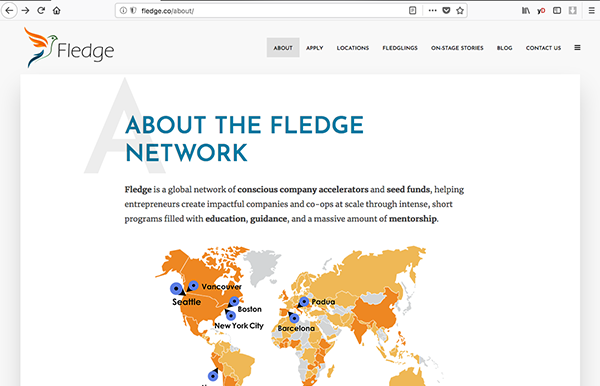This screenshot has width=600, height=386.
Task: Open ON-STAGE STORIES link
Action: pos(457,48)
